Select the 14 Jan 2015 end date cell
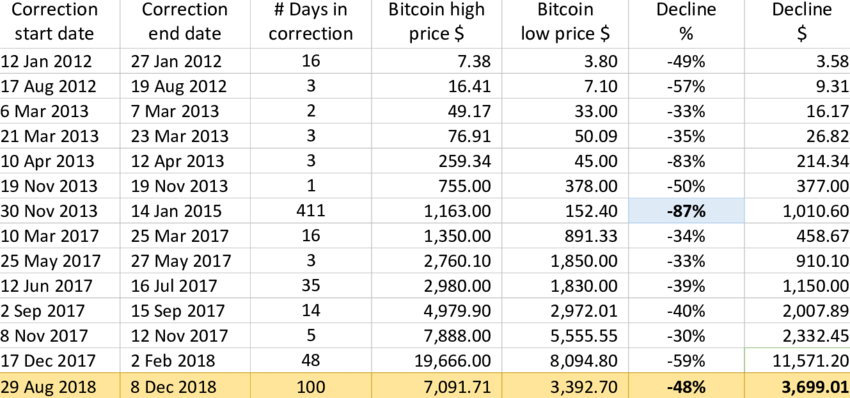This screenshot has height=398, width=850. pos(185,210)
